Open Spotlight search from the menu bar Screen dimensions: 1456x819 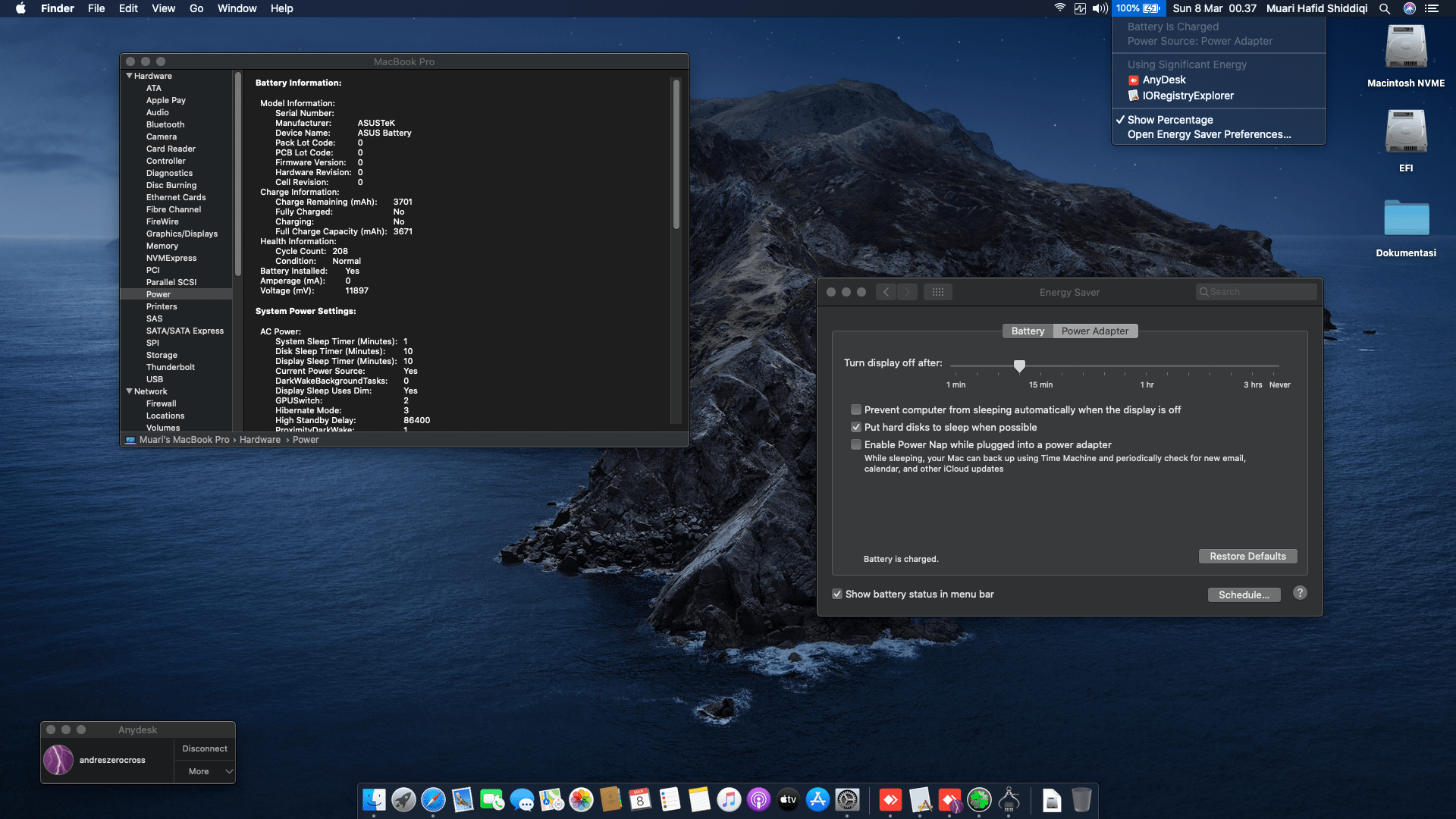(x=1385, y=8)
